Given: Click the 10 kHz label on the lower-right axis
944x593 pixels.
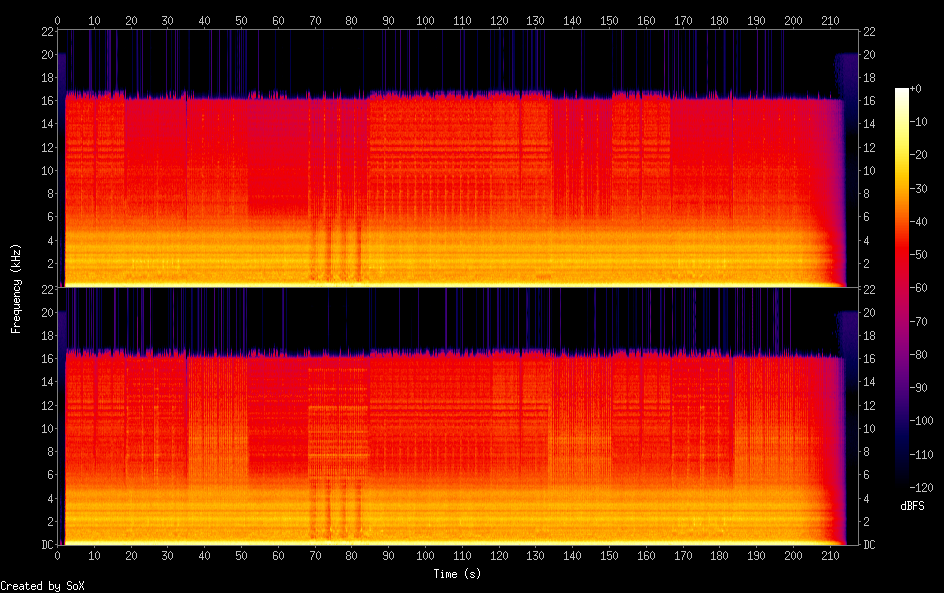Looking at the screenshot, I should click(x=869, y=428).
